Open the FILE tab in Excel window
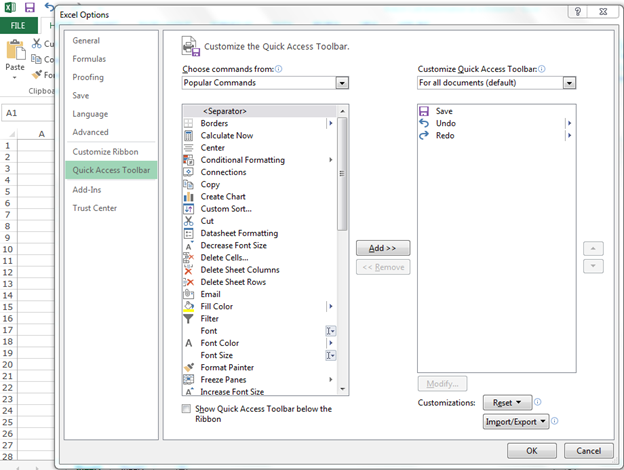 18,26
